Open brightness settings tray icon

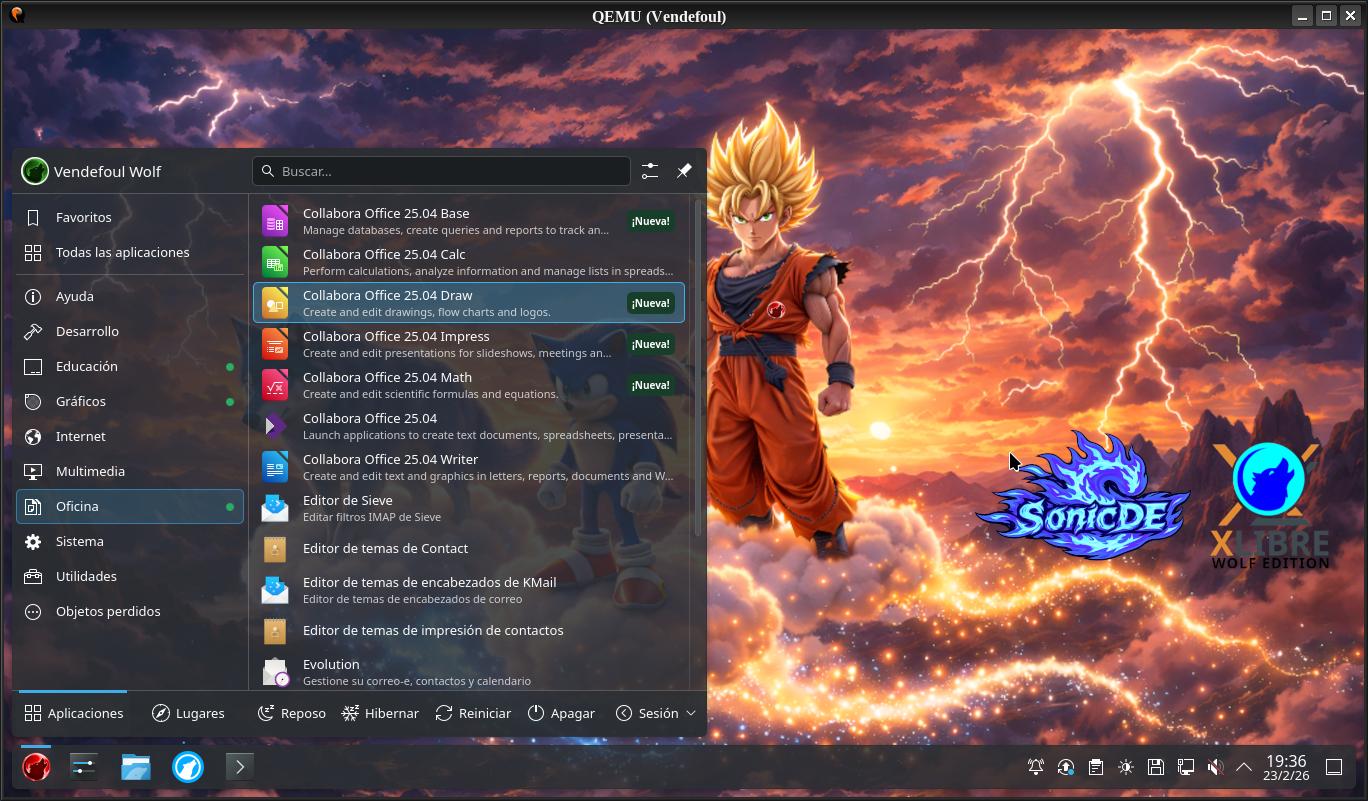[1126, 767]
